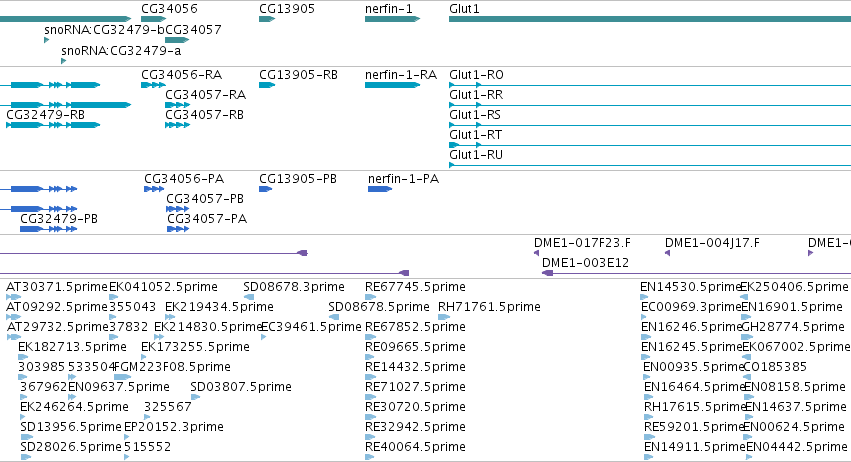Click the GM223F08.5prime EST feature
The image size is (851, 462).
pyautogui.click(x=123, y=377)
